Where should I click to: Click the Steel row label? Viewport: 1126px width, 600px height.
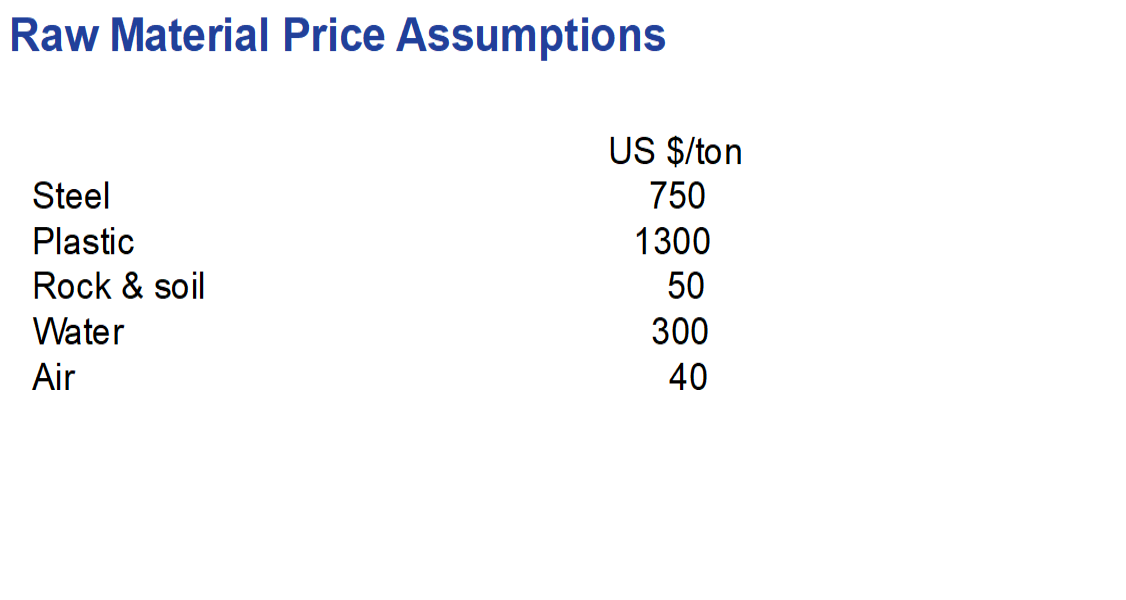tap(71, 196)
